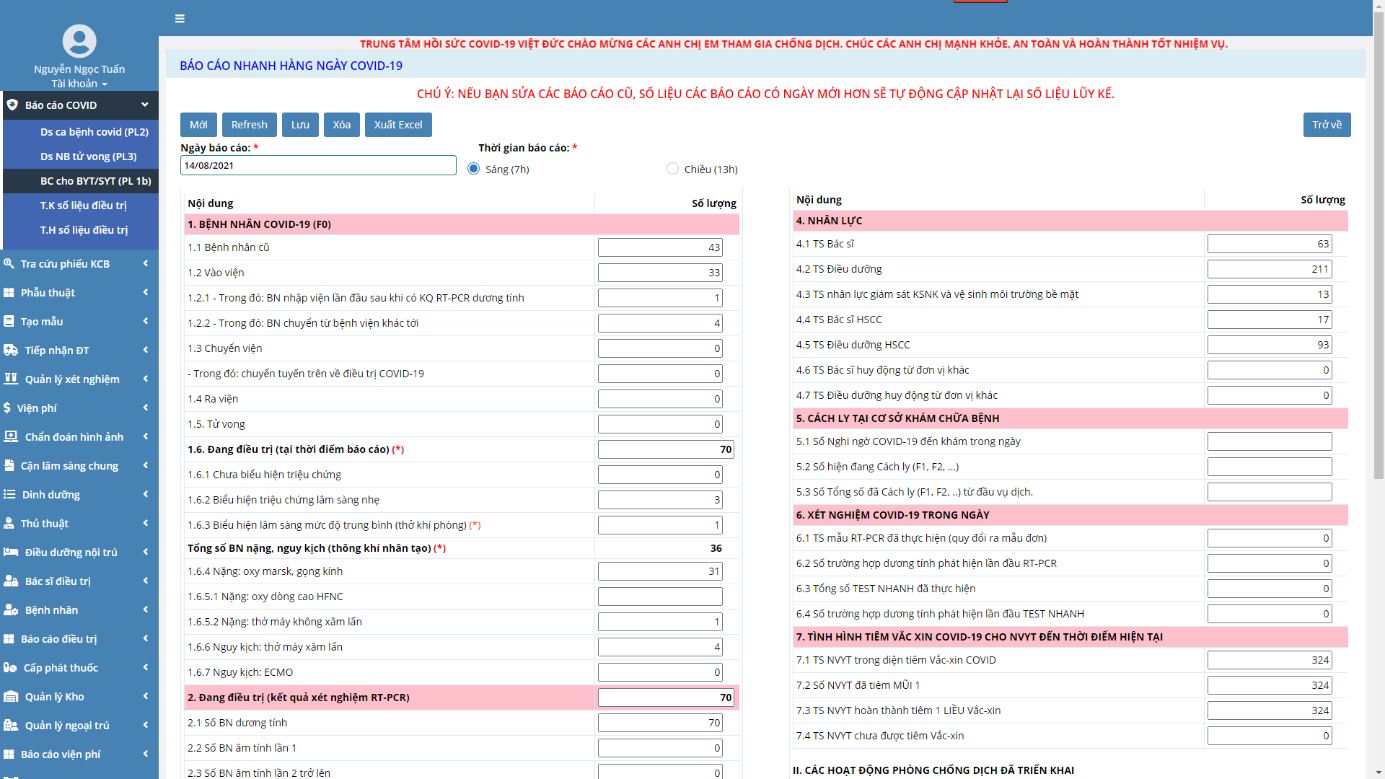Click the Quản lý Kho warehouse icon
1385x779 pixels.
point(10,697)
